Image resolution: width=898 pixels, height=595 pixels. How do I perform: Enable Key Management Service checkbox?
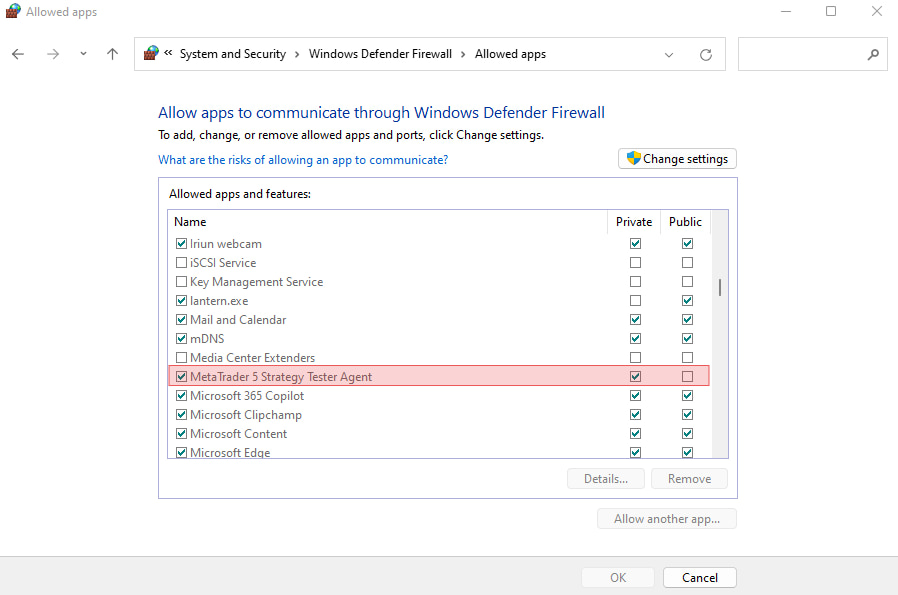pos(182,281)
